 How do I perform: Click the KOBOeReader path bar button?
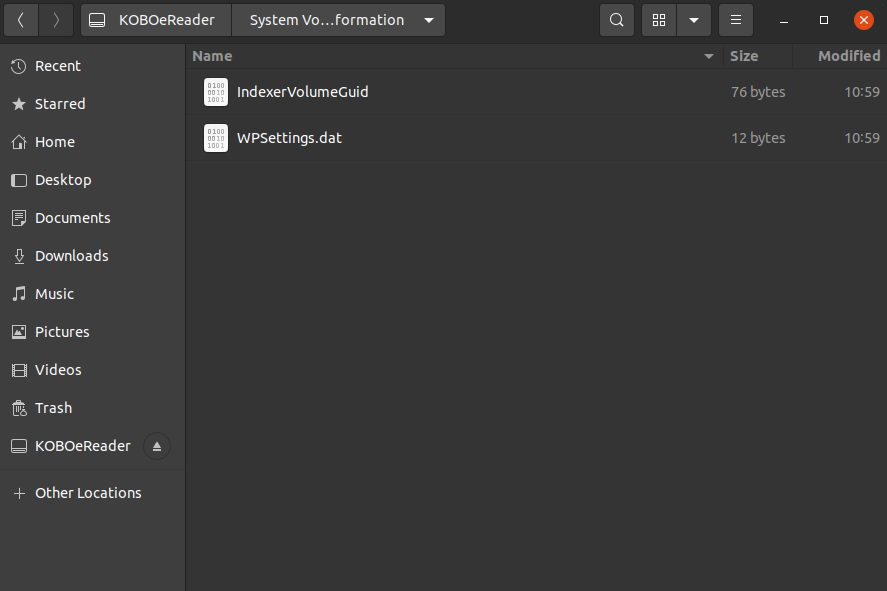[154, 20]
